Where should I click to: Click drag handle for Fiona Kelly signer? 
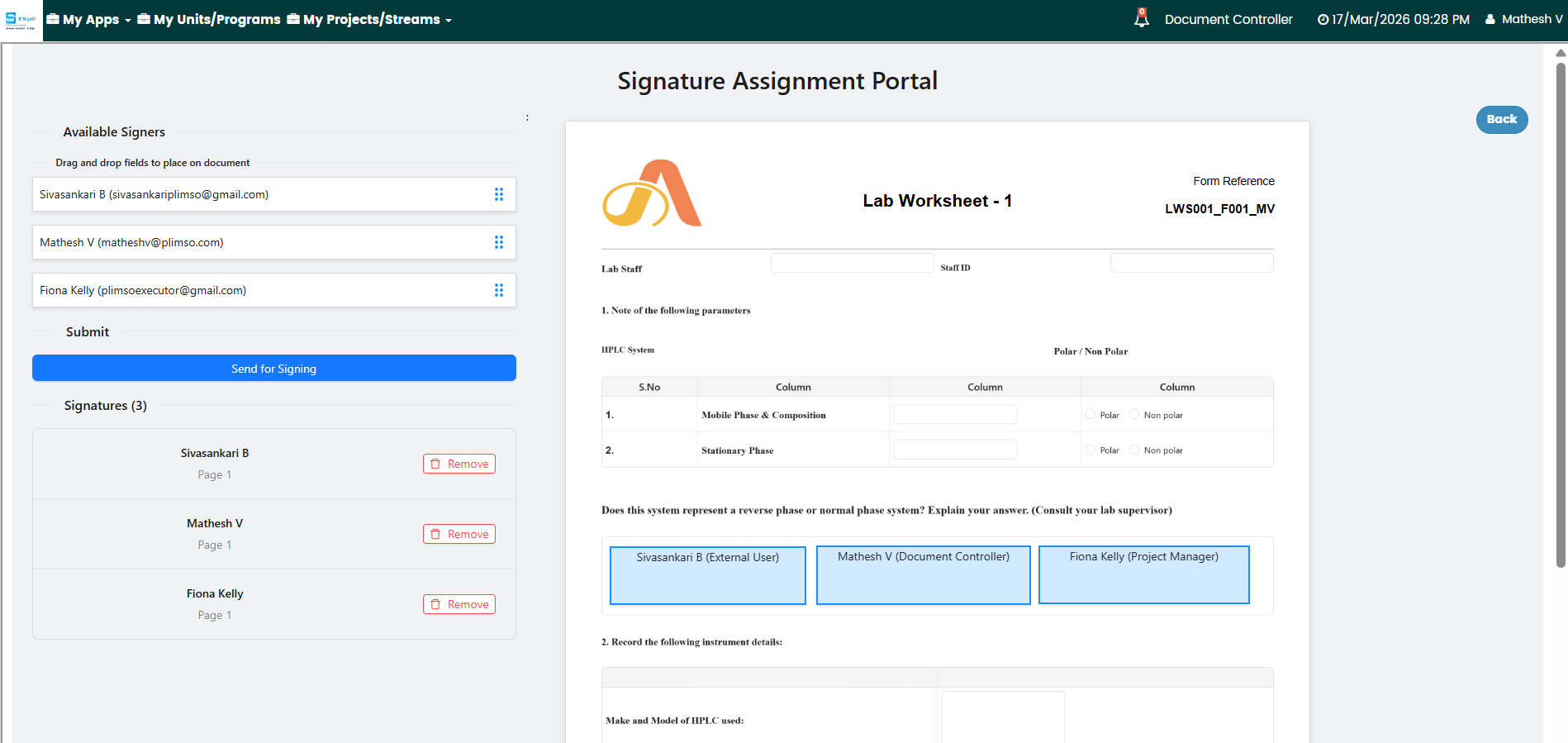[x=499, y=290]
